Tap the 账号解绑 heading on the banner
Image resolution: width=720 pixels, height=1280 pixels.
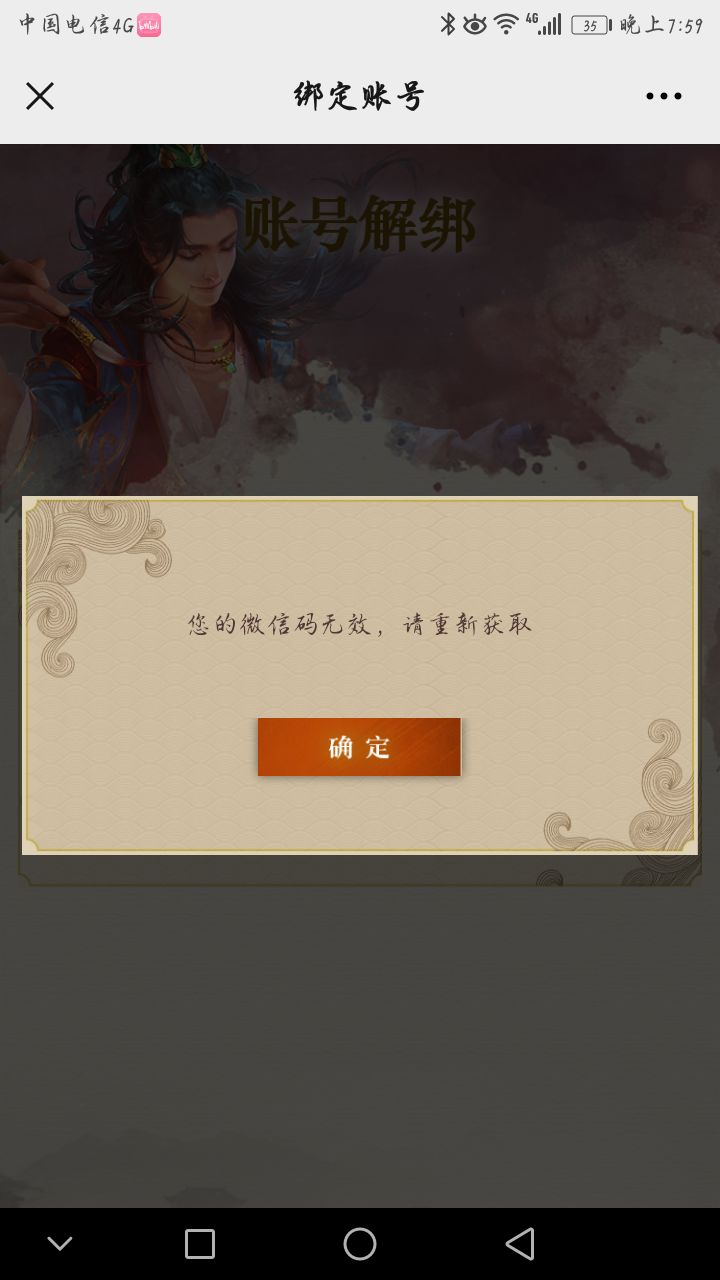pyautogui.click(x=359, y=225)
